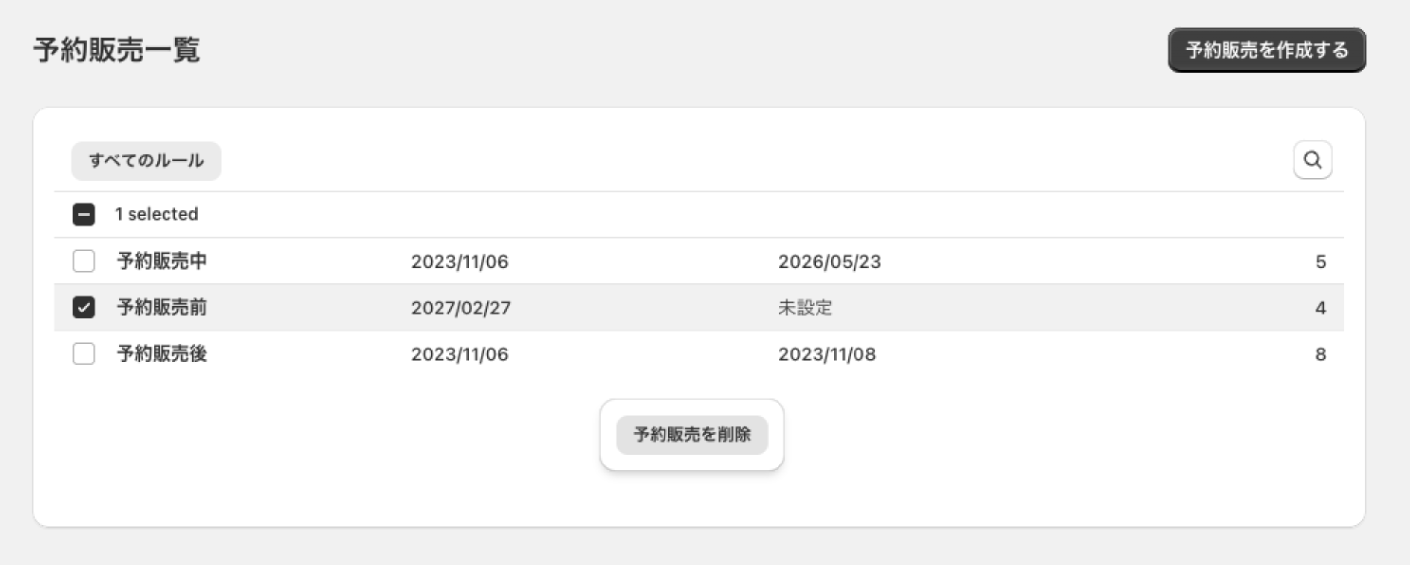Screen dimensions: 1410x565
Task: Click the 1 selected label
Action: tap(156, 214)
